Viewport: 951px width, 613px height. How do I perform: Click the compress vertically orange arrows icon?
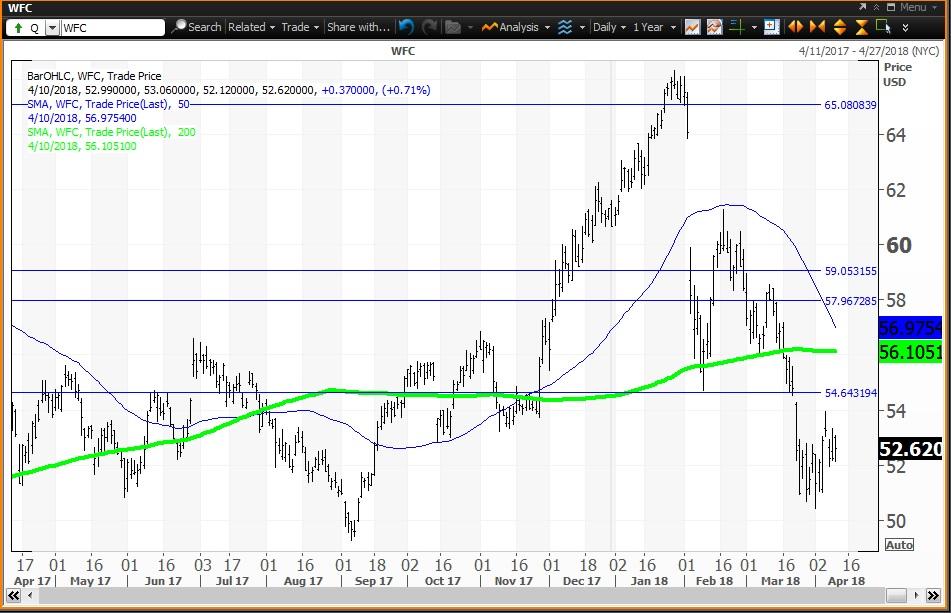tap(862, 27)
